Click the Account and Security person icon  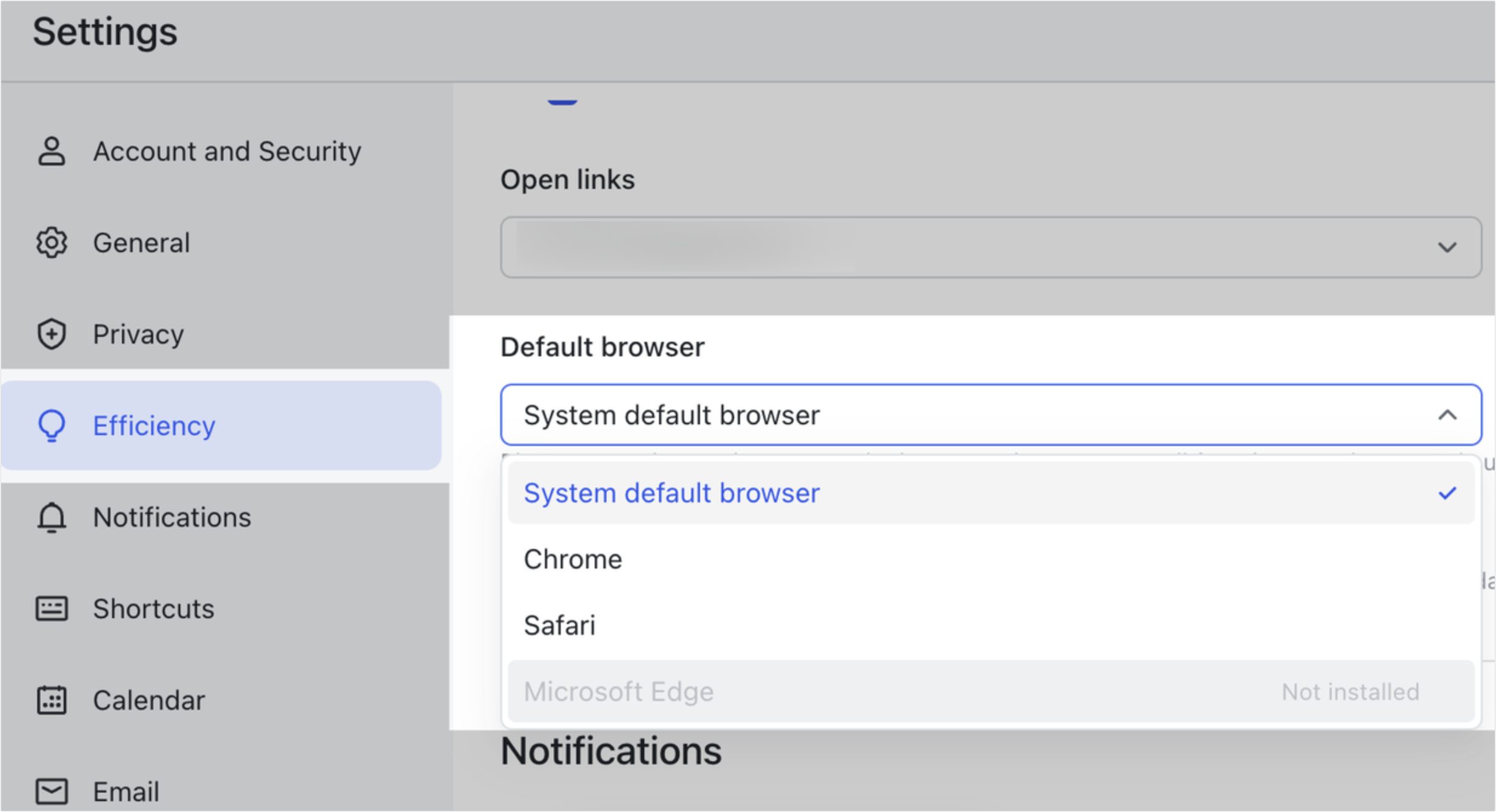click(52, 151)
